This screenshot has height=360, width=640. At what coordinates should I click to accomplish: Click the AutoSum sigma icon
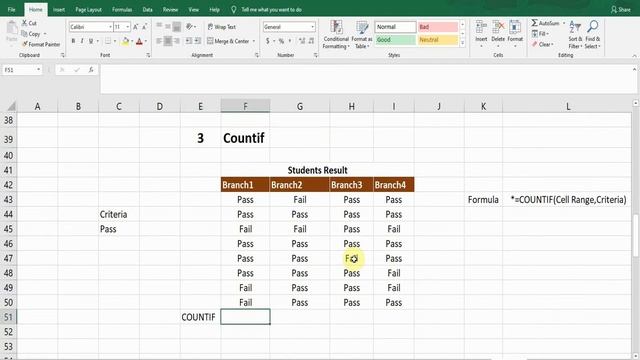(x=535, y=23)
